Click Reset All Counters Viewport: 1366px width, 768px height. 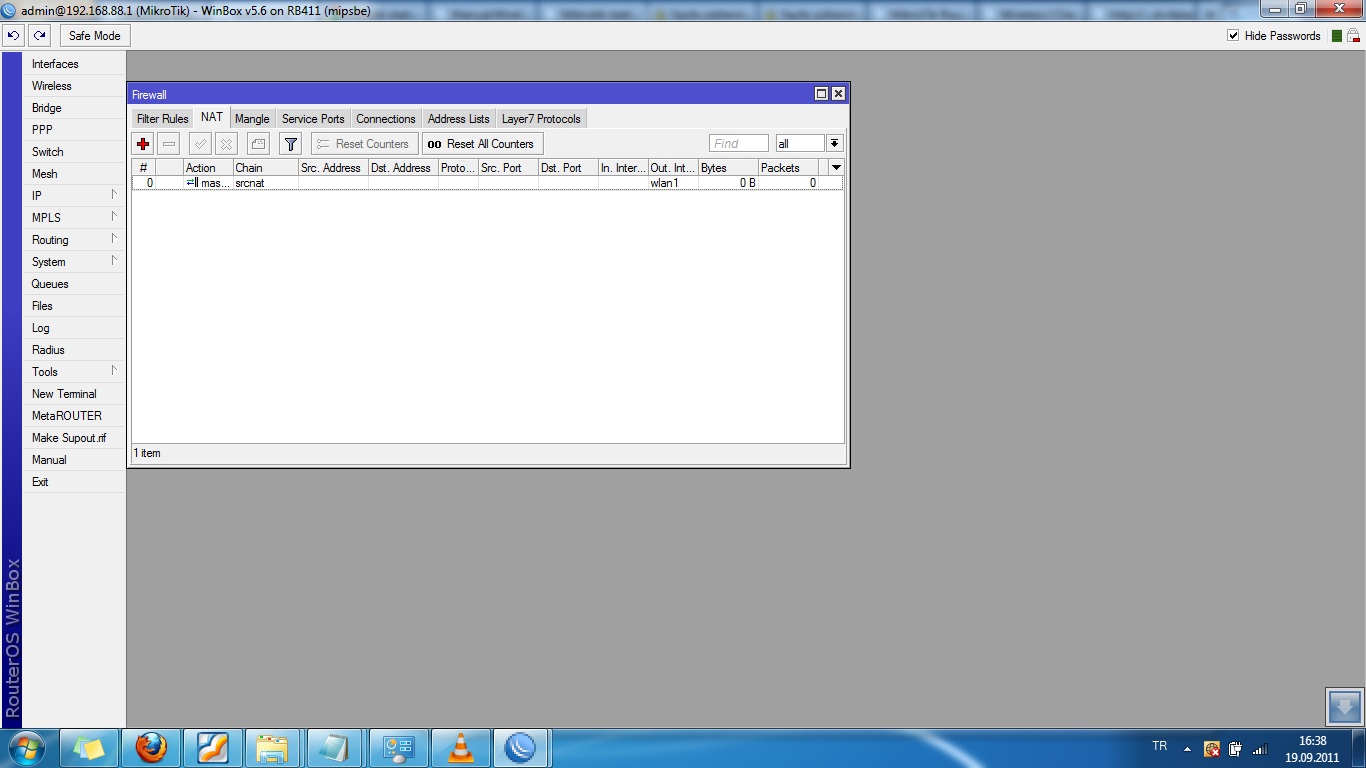tap(482, 144)
